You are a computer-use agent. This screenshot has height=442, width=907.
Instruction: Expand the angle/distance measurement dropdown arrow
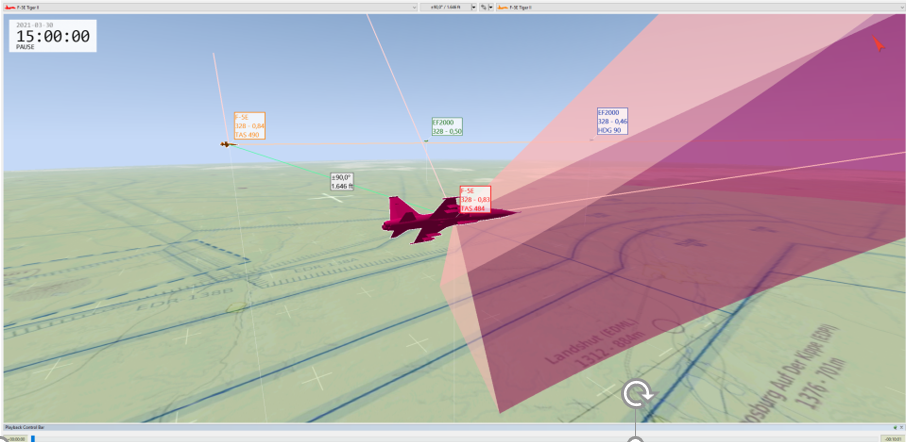click(x=473, y=6)
